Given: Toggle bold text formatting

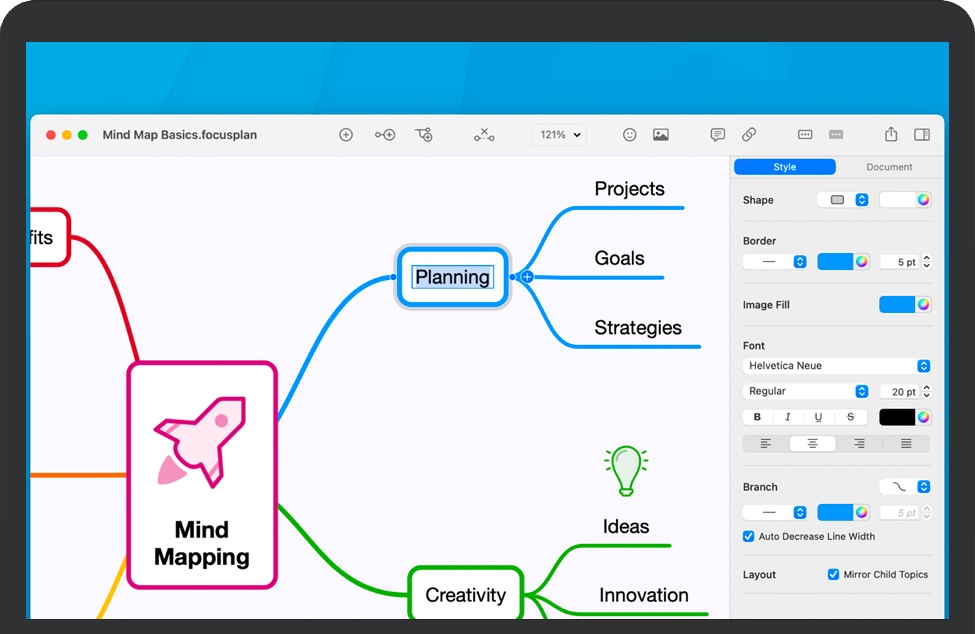Looking at the screenshot, I should pyautogui.click(x=757, y=417).
